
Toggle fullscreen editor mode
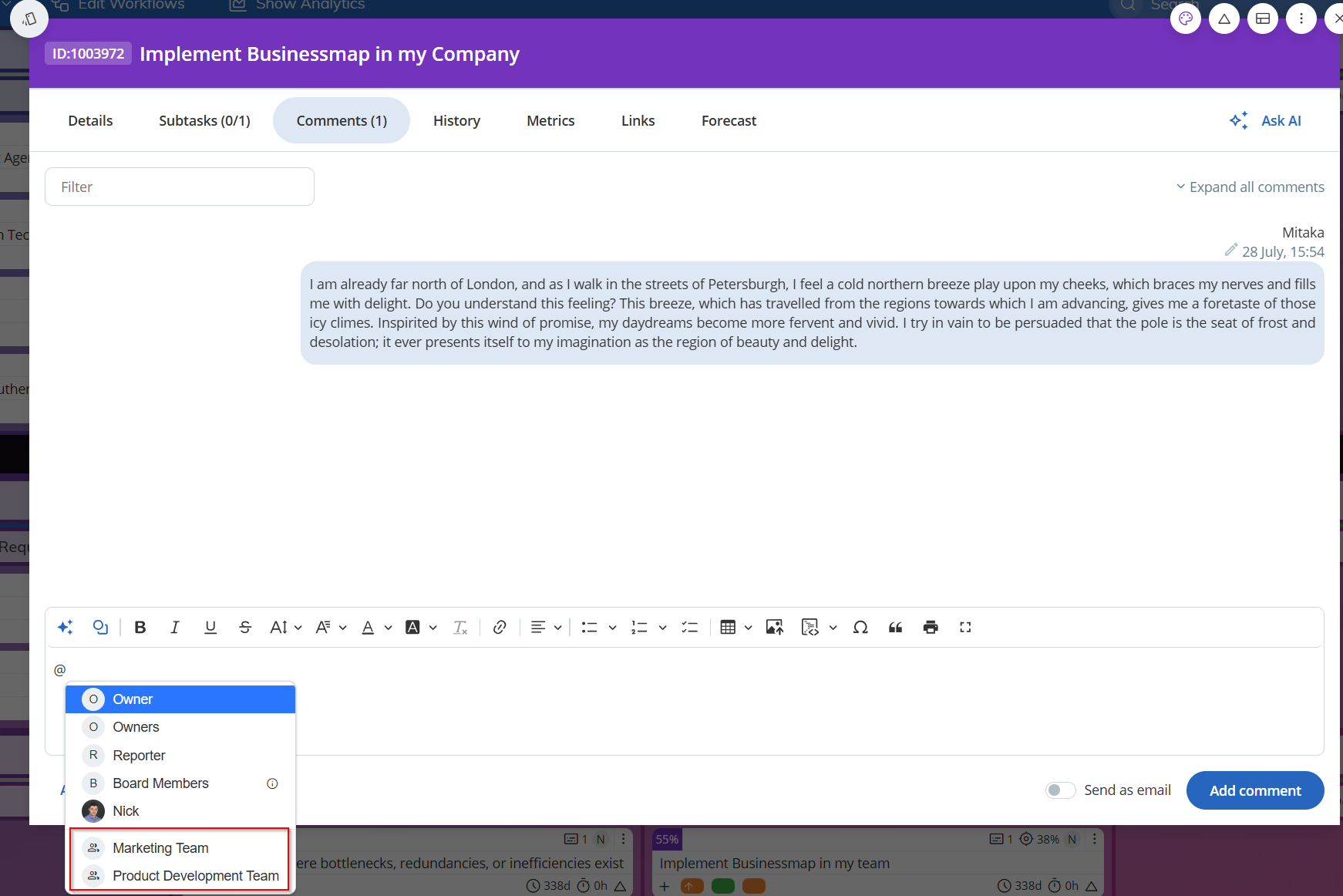pos(965,628)
